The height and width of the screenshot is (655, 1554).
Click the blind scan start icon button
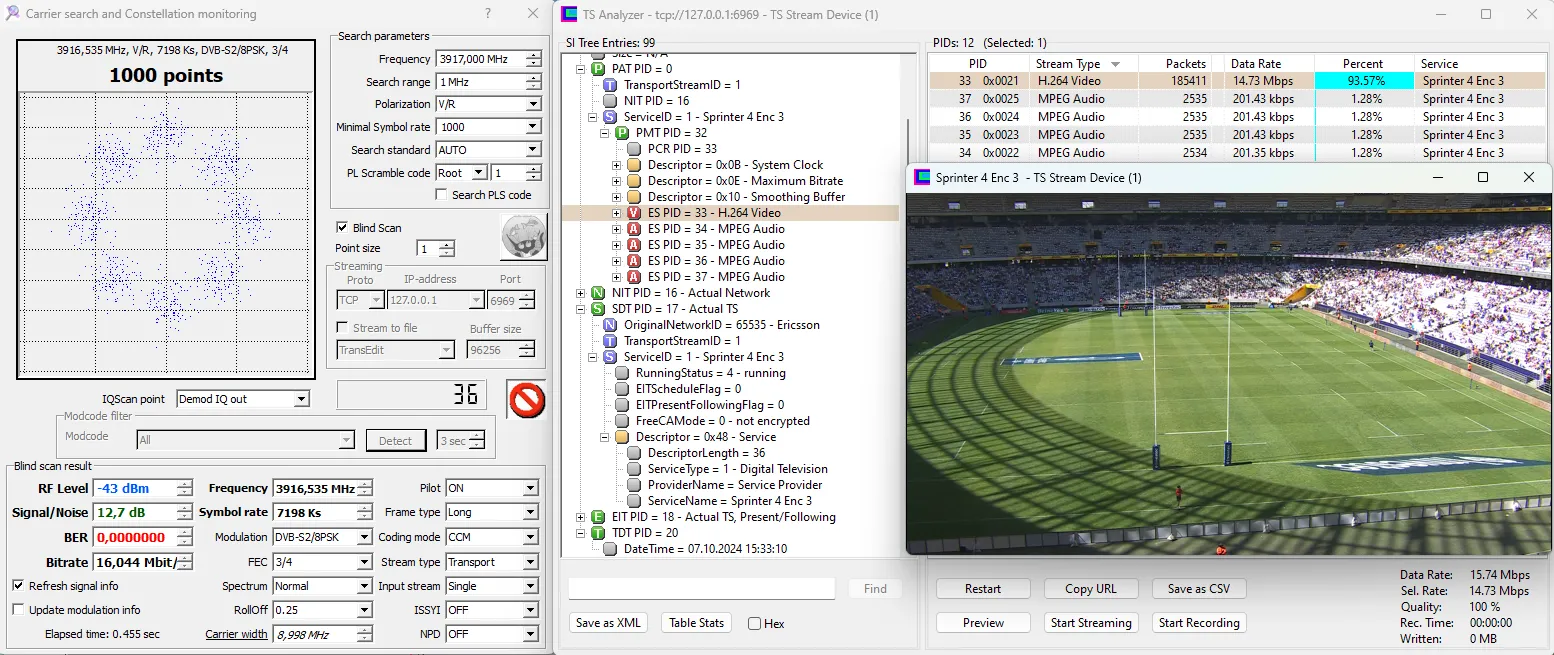coord(523,237)
